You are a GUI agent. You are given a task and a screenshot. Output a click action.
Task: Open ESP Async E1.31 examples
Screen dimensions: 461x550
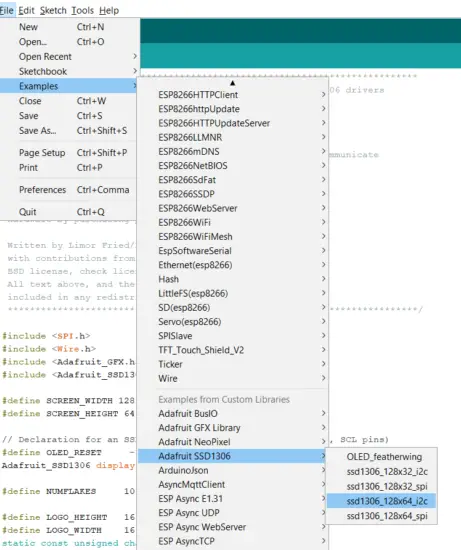point(233,499)
